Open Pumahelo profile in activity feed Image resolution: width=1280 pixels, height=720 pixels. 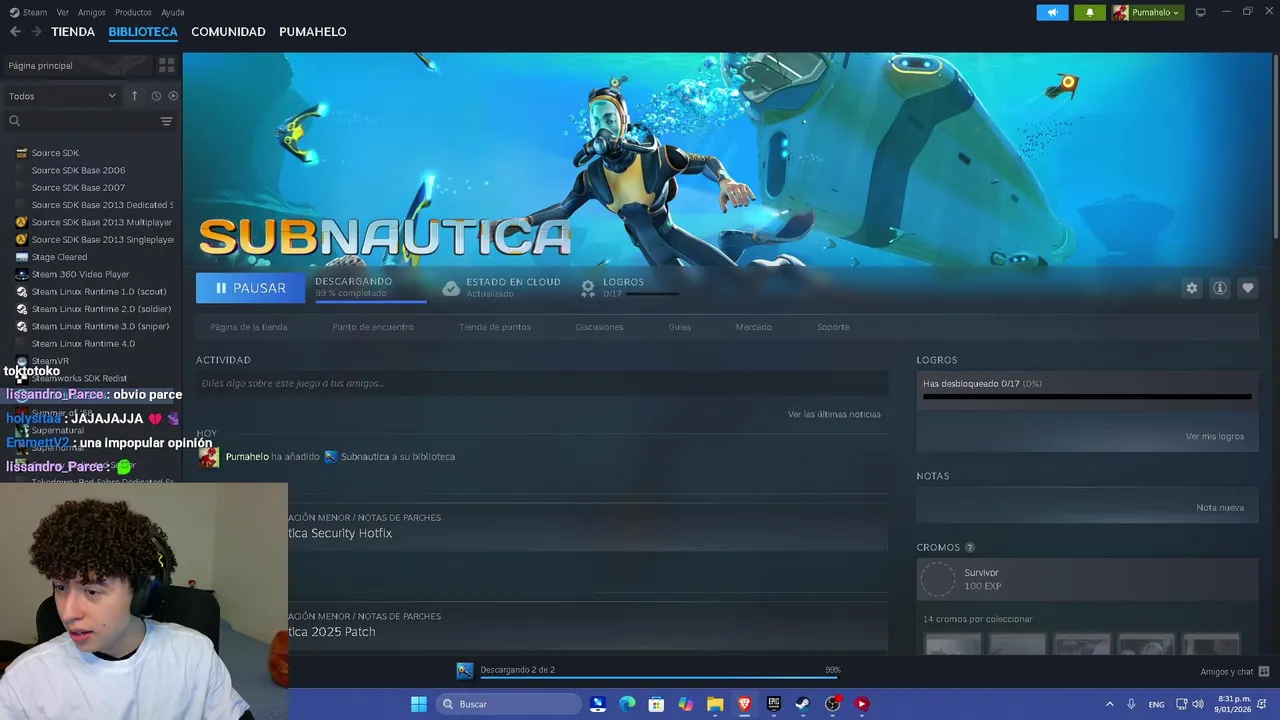point(247,456)
